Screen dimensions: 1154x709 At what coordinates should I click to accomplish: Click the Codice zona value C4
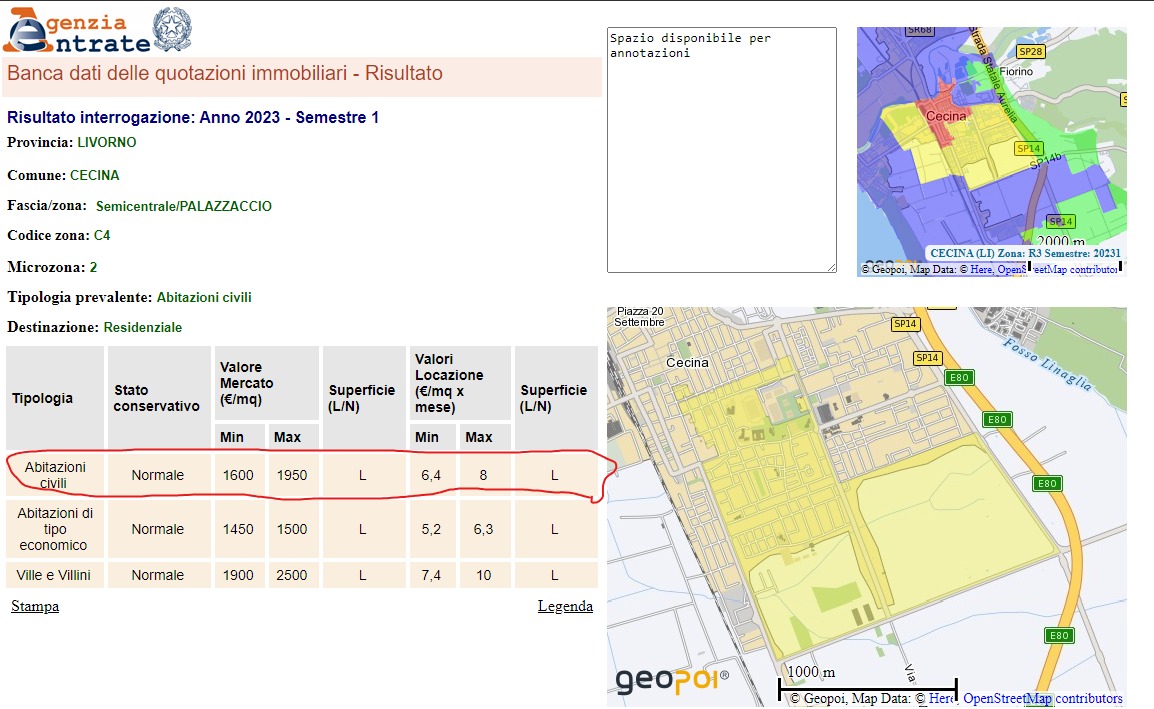click(102, 236)
